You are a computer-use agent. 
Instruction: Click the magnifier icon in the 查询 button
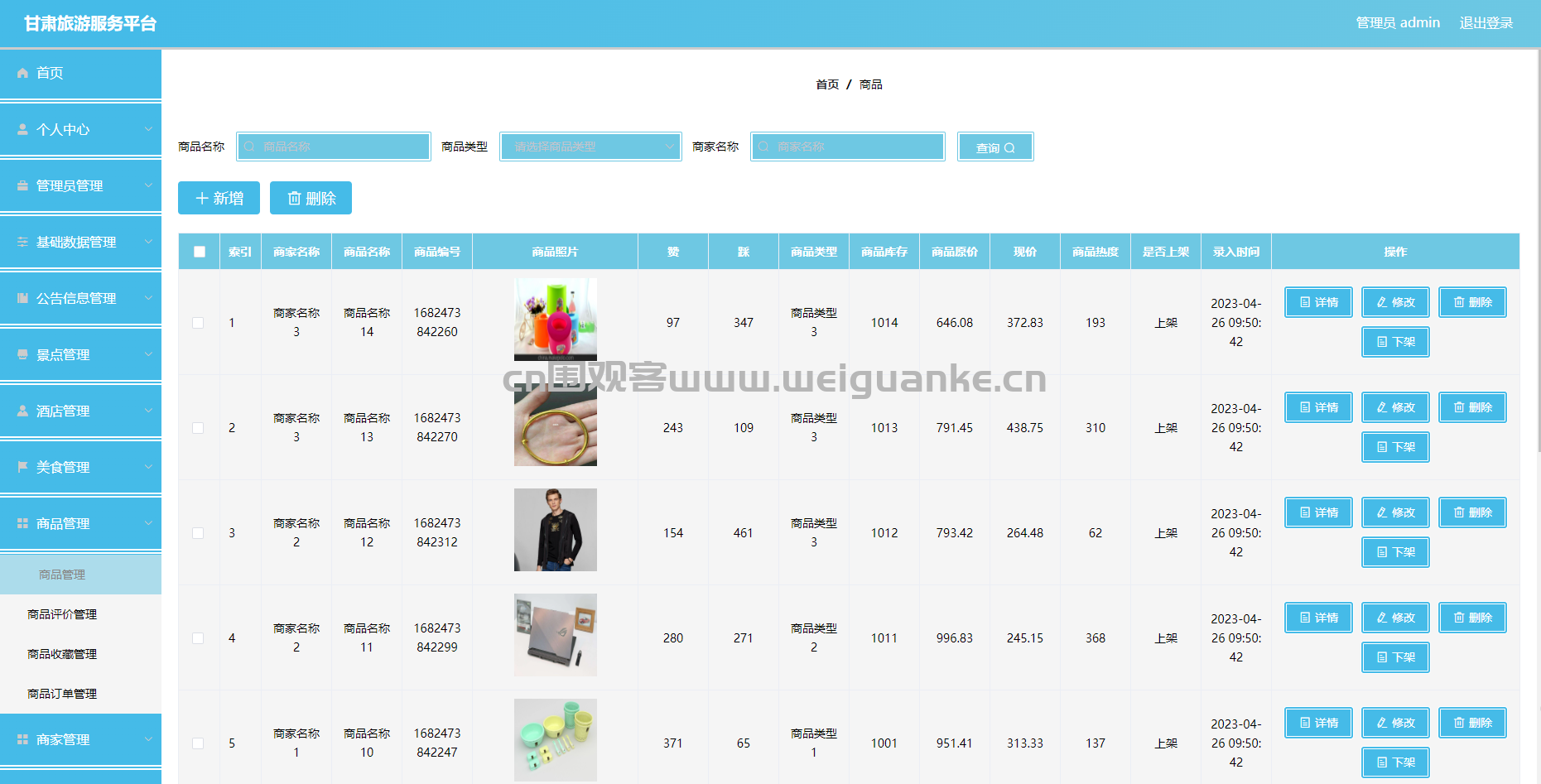click(1009, 148)
